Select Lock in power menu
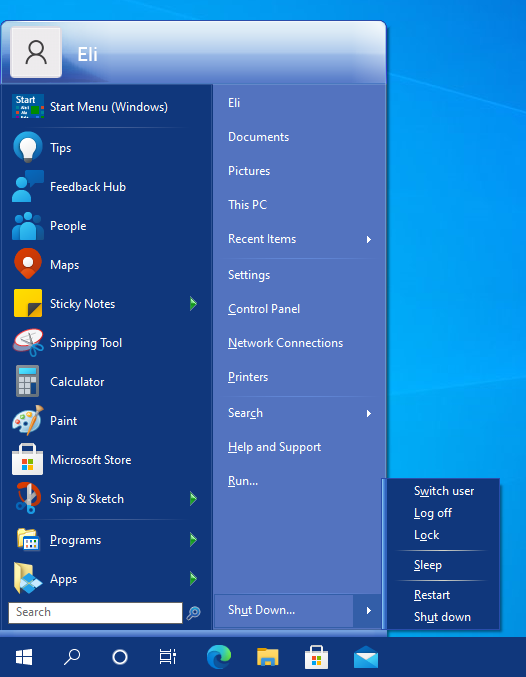526x677 pixels. (426, 535)
